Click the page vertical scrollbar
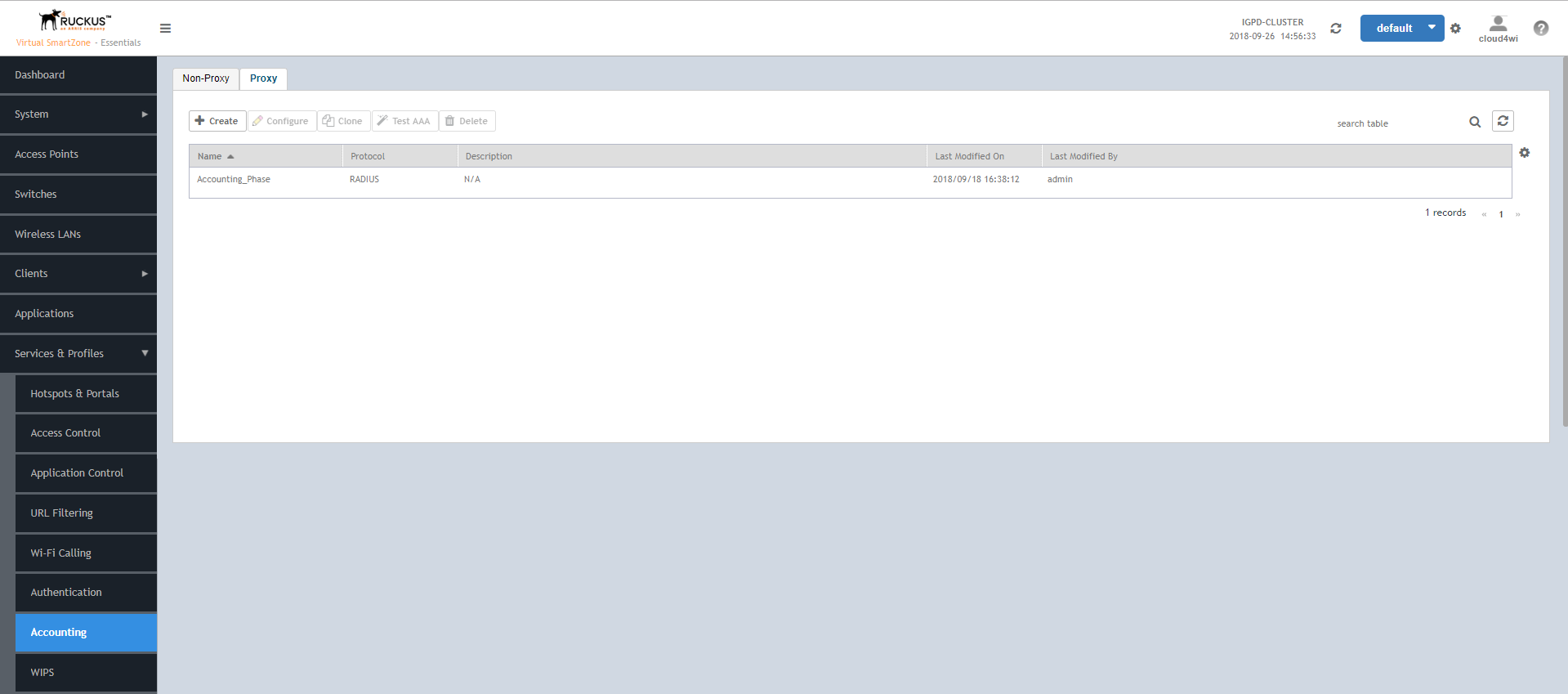 pos(1565,242)
